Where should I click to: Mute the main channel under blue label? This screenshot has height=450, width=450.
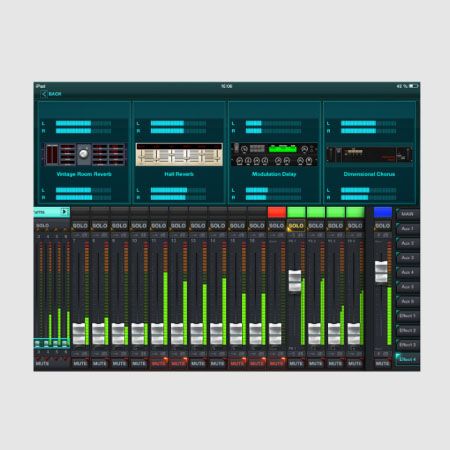382,363
